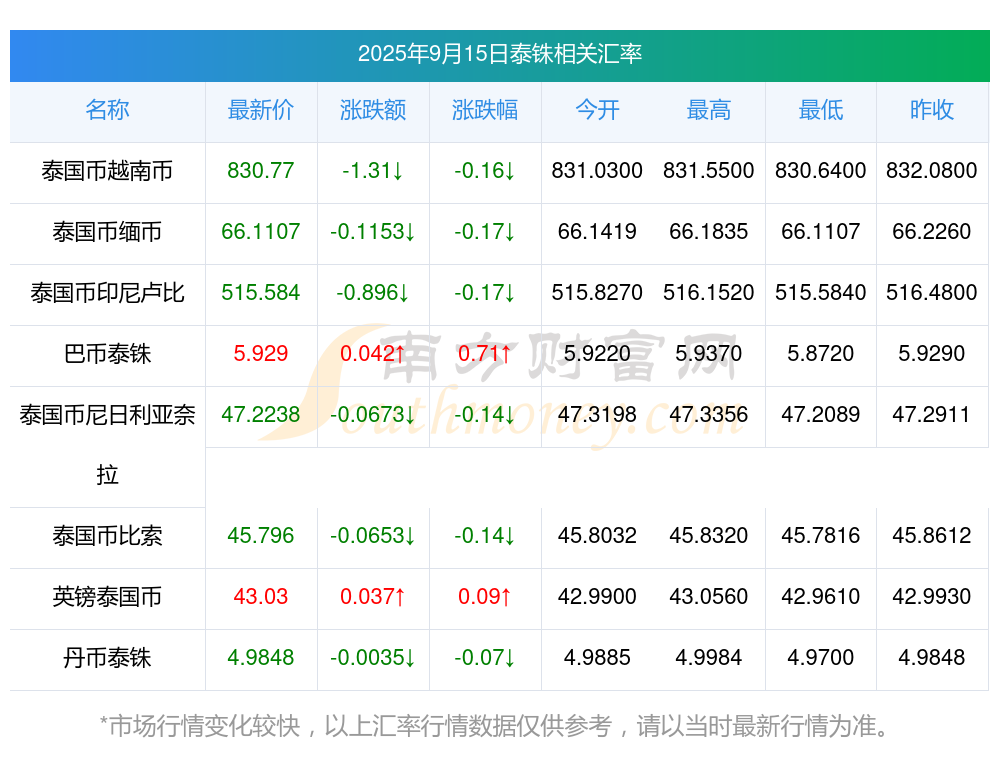Image resolution: width=1000 pixels, height=757 pixels.
Task: Click latest price 45.796
Action: click(261, 536)
